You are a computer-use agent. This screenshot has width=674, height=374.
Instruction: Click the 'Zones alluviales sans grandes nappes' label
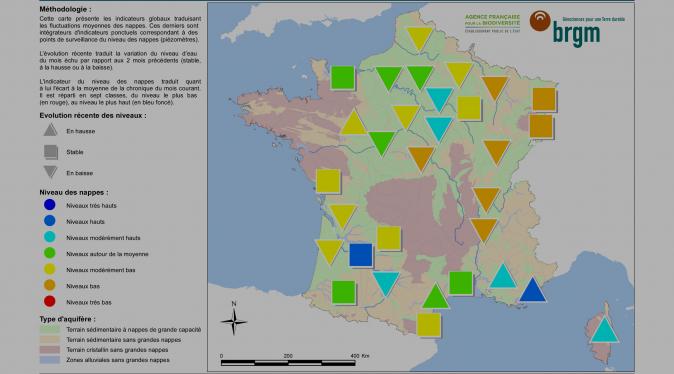pos(118,360)
